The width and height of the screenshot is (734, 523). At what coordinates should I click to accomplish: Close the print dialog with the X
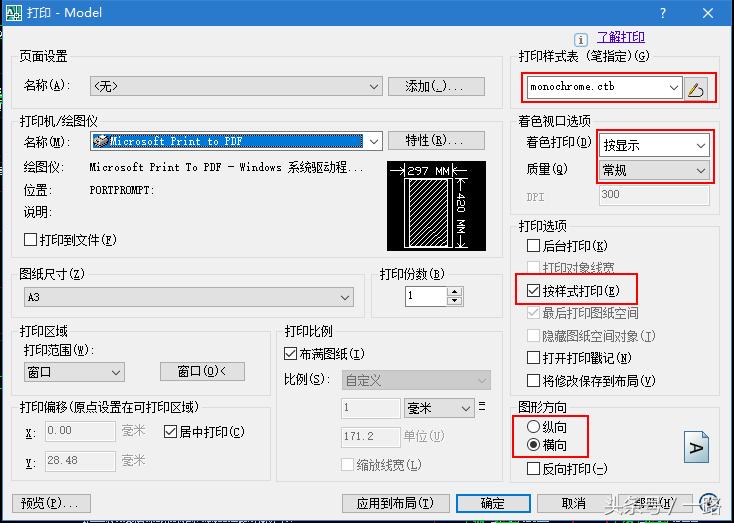tap(708, 13)
